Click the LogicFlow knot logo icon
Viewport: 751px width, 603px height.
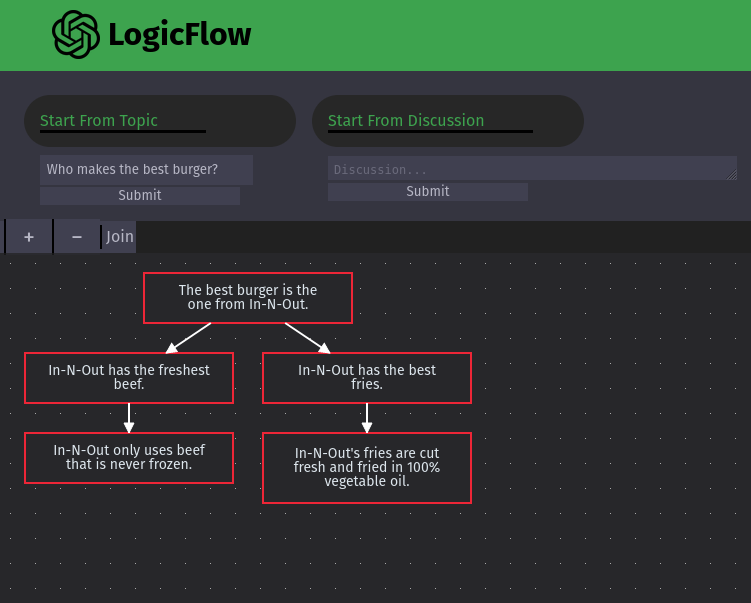pos(76,34)
